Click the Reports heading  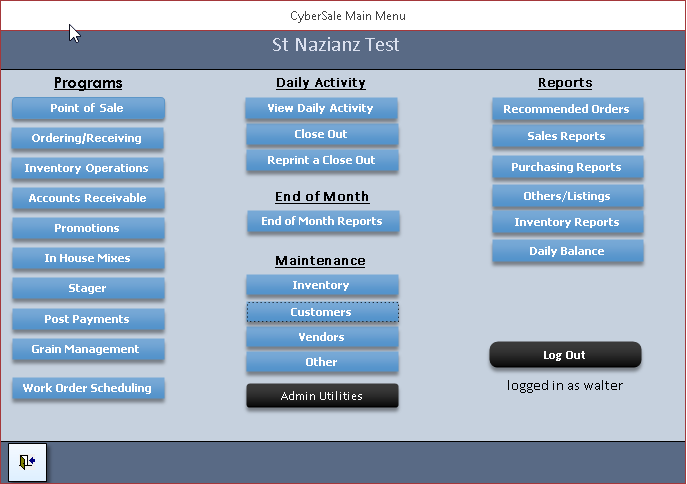click(565, 83)
